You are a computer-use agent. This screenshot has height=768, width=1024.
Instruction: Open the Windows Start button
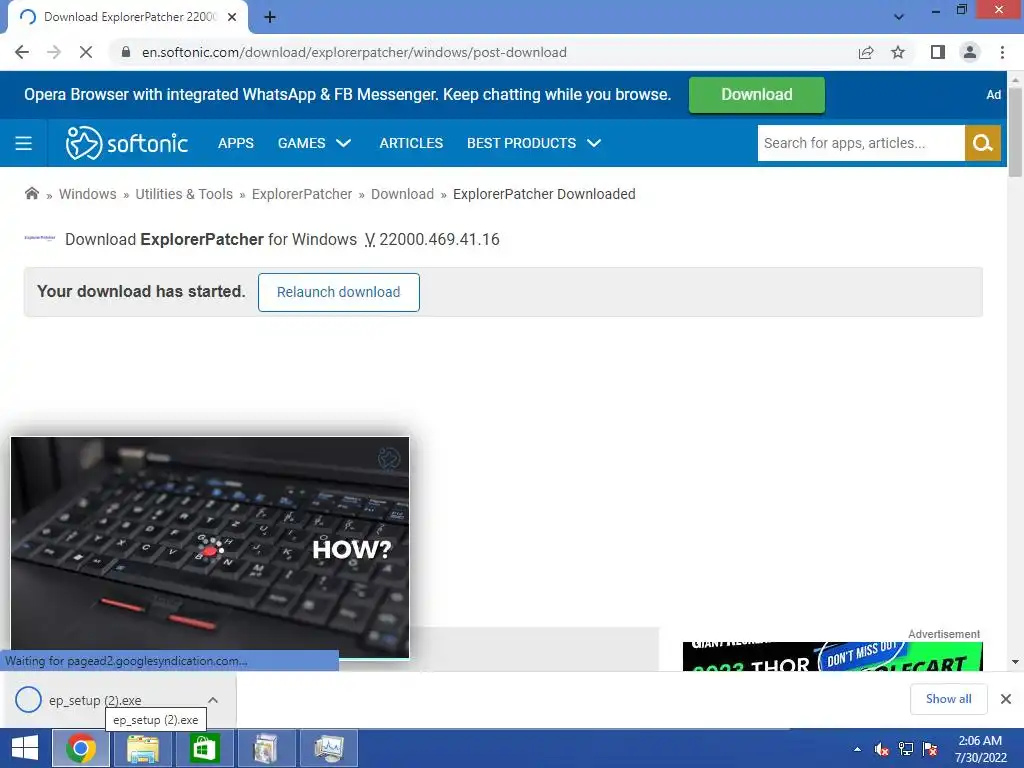[25, 748]
